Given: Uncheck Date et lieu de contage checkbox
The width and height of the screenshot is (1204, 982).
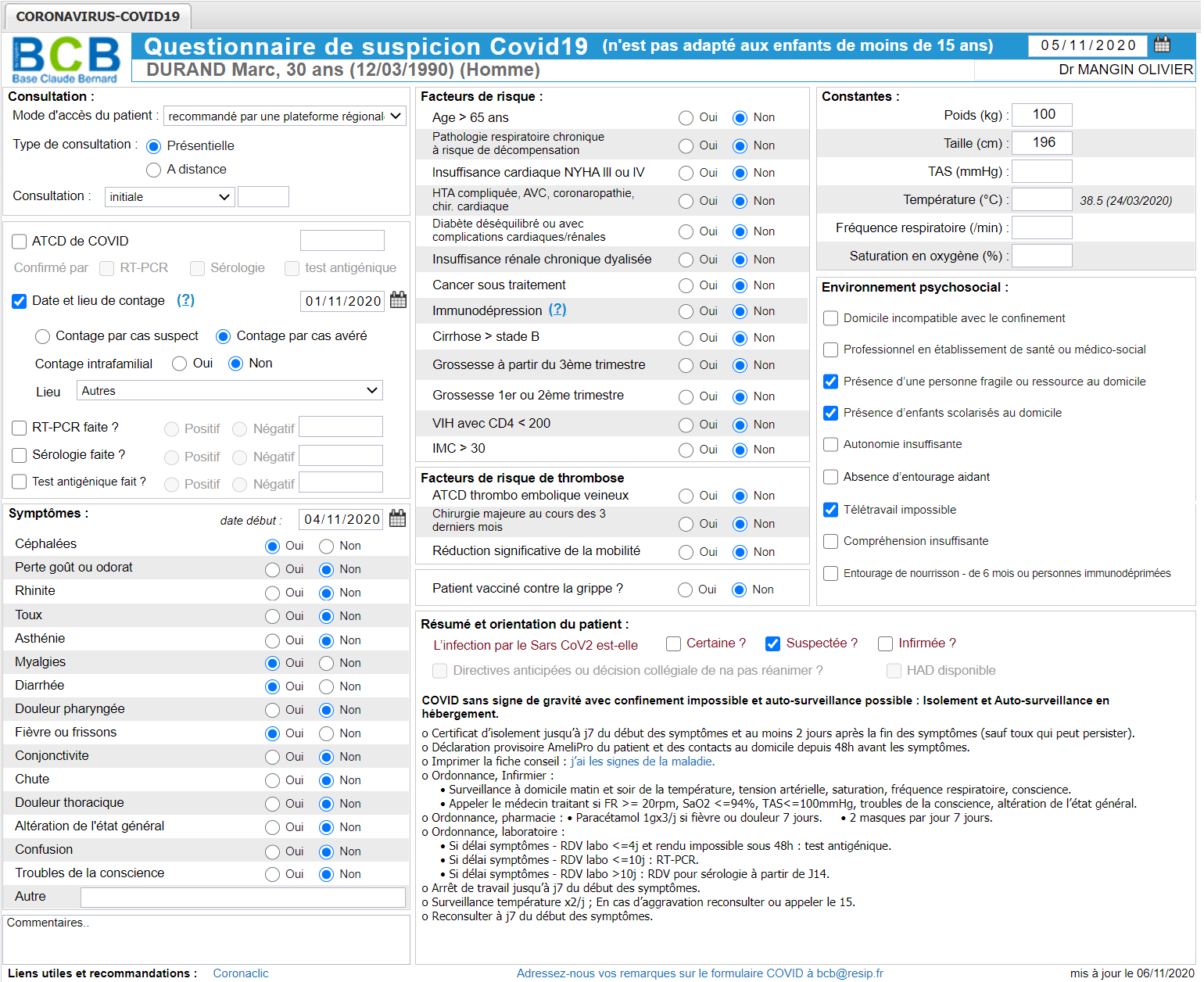Looking at the screenshot, I should 20,301.
